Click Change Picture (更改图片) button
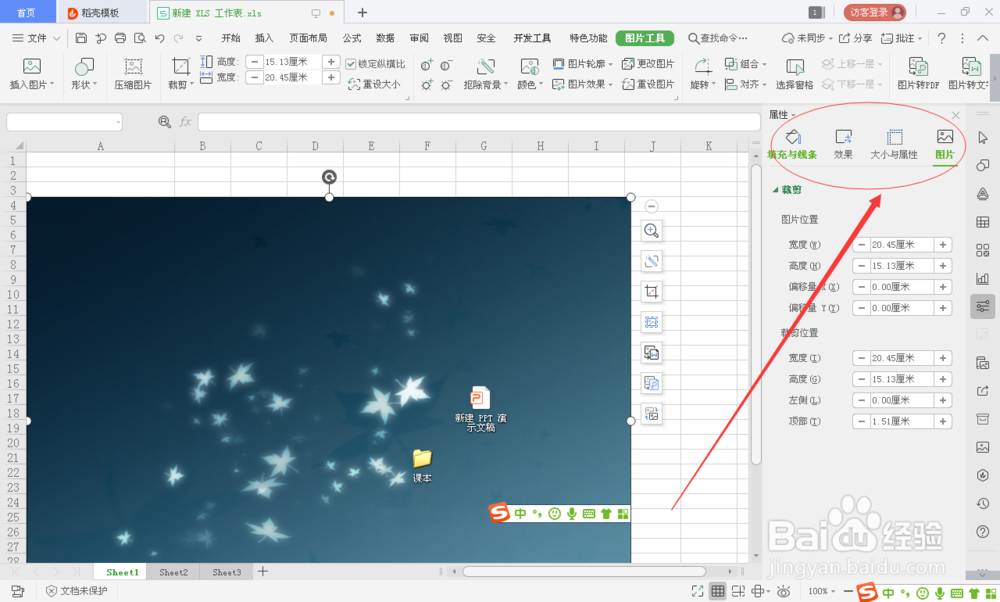 [x=648, y=64]
